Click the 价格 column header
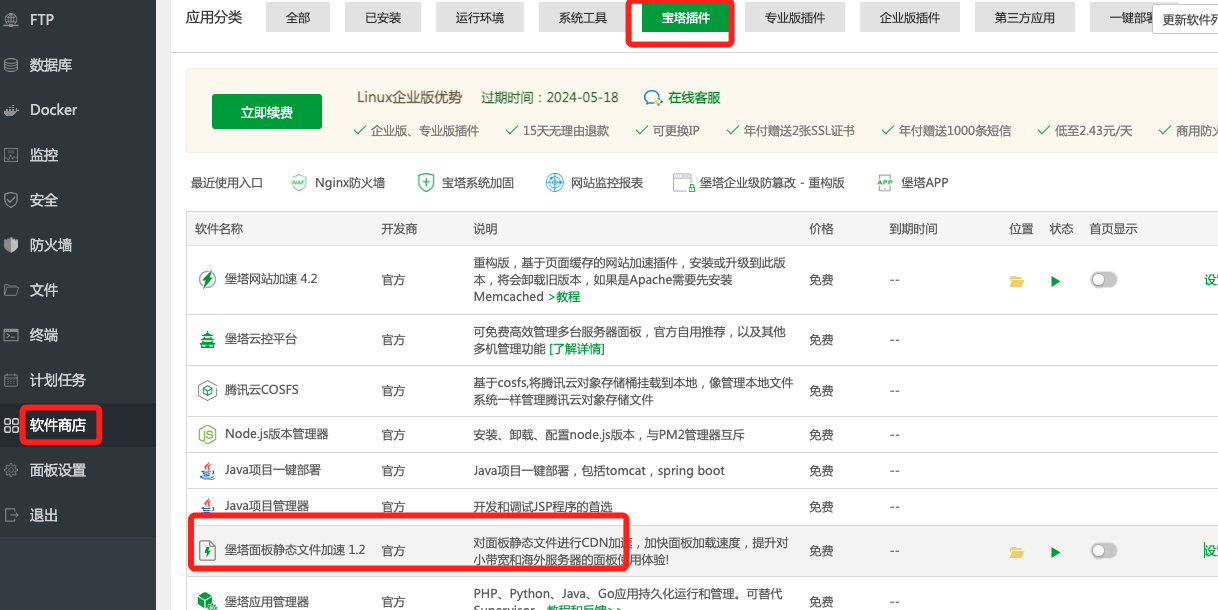This screenshot has height=610, width=1218. (x=822, y=229)
